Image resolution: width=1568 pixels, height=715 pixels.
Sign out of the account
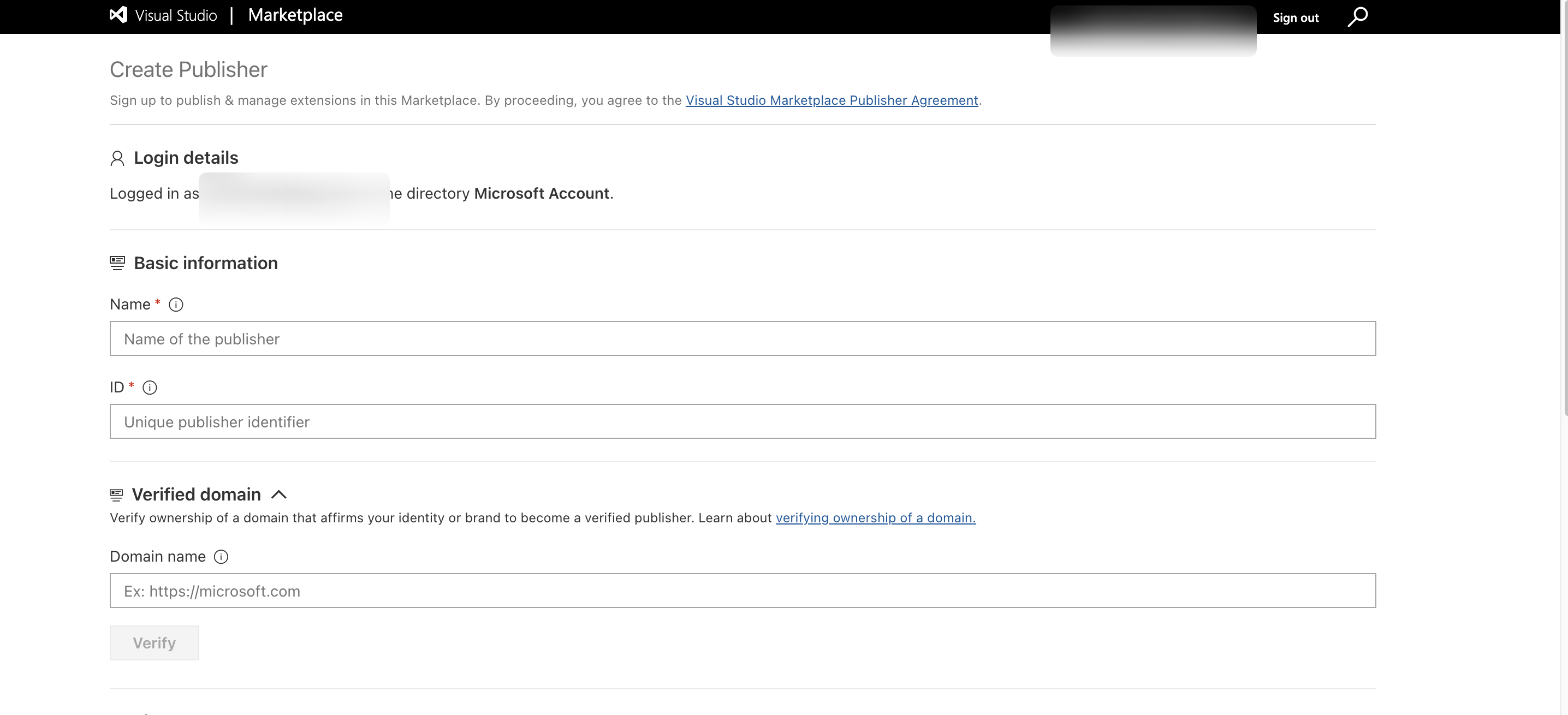[x=1296, y=17]
